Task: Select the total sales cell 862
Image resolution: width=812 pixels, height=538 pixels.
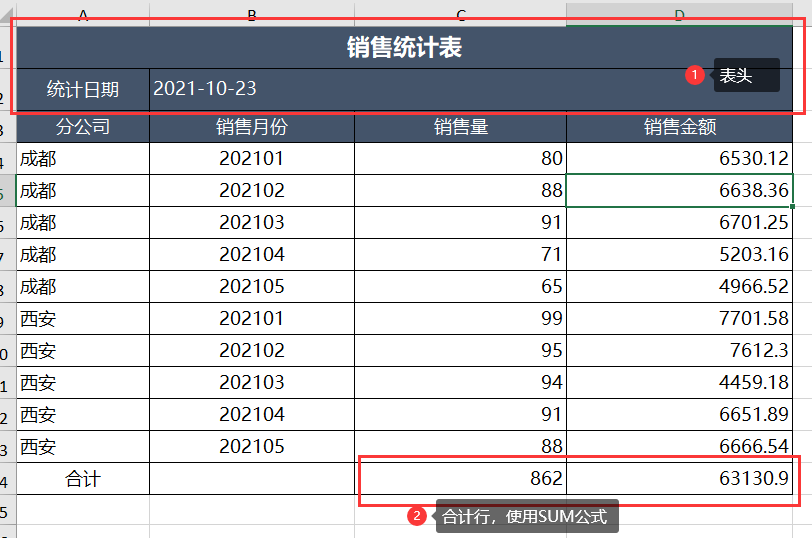Action: (460, 478)
